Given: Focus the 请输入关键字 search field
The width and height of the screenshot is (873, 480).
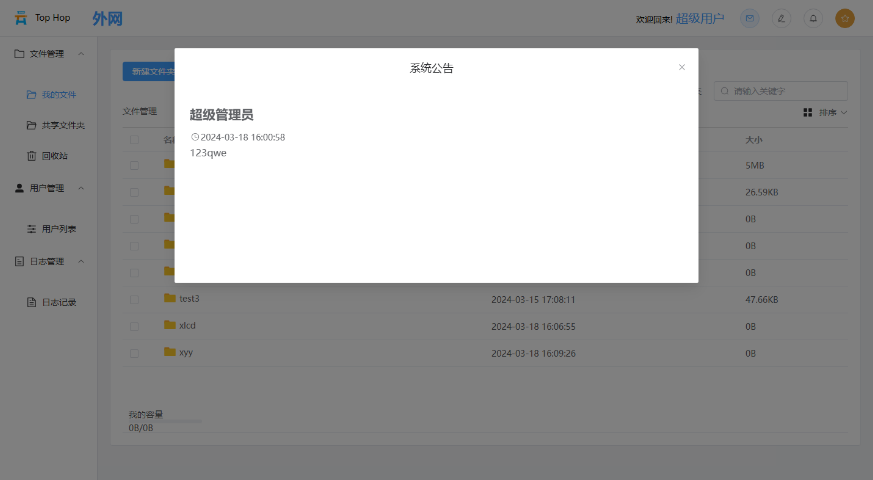Looking at the screenshot, I should pos(781,91).
